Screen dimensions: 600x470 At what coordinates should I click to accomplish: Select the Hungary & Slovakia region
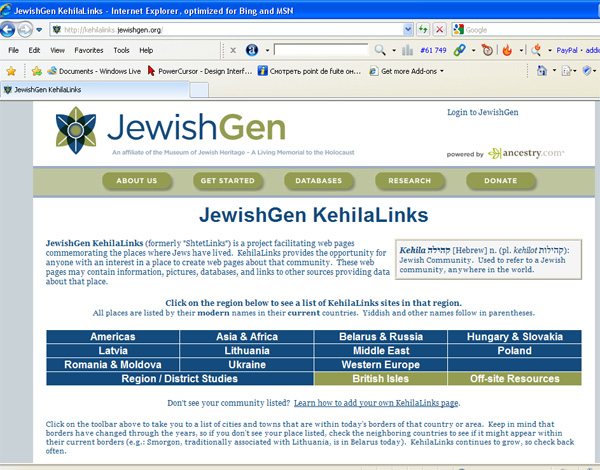pos(515,336)
